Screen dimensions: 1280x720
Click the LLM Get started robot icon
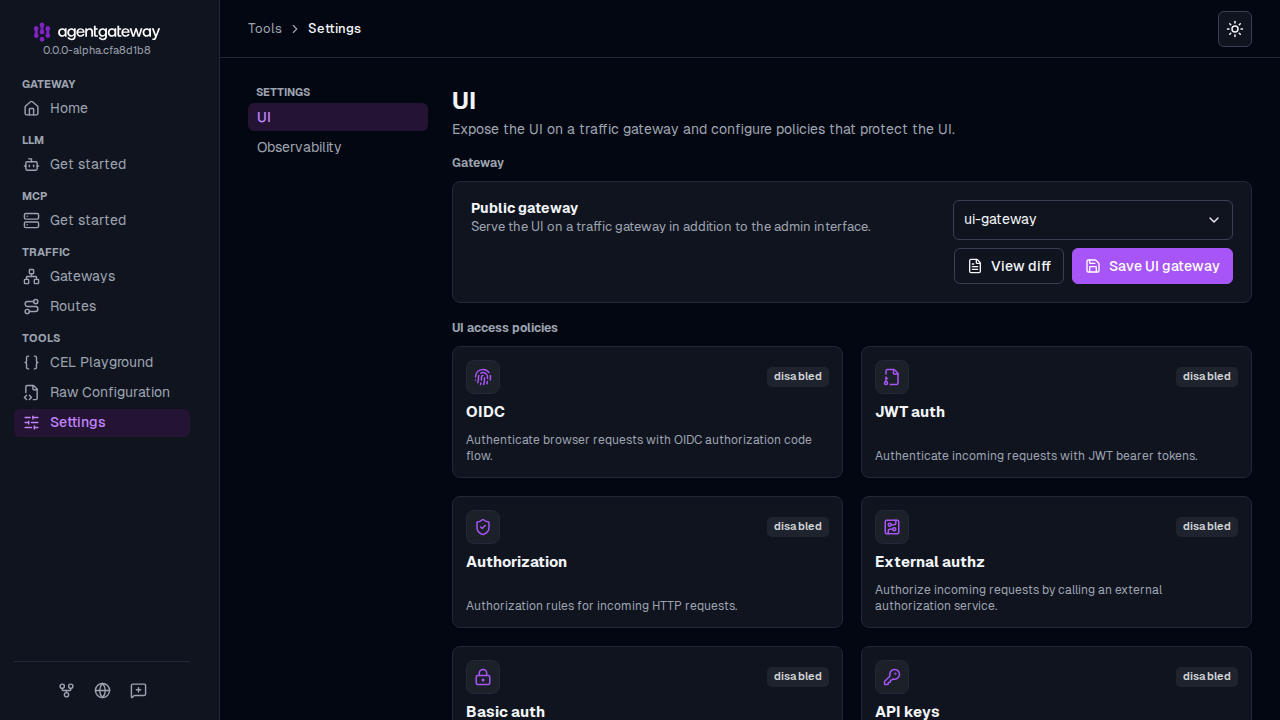32,164
